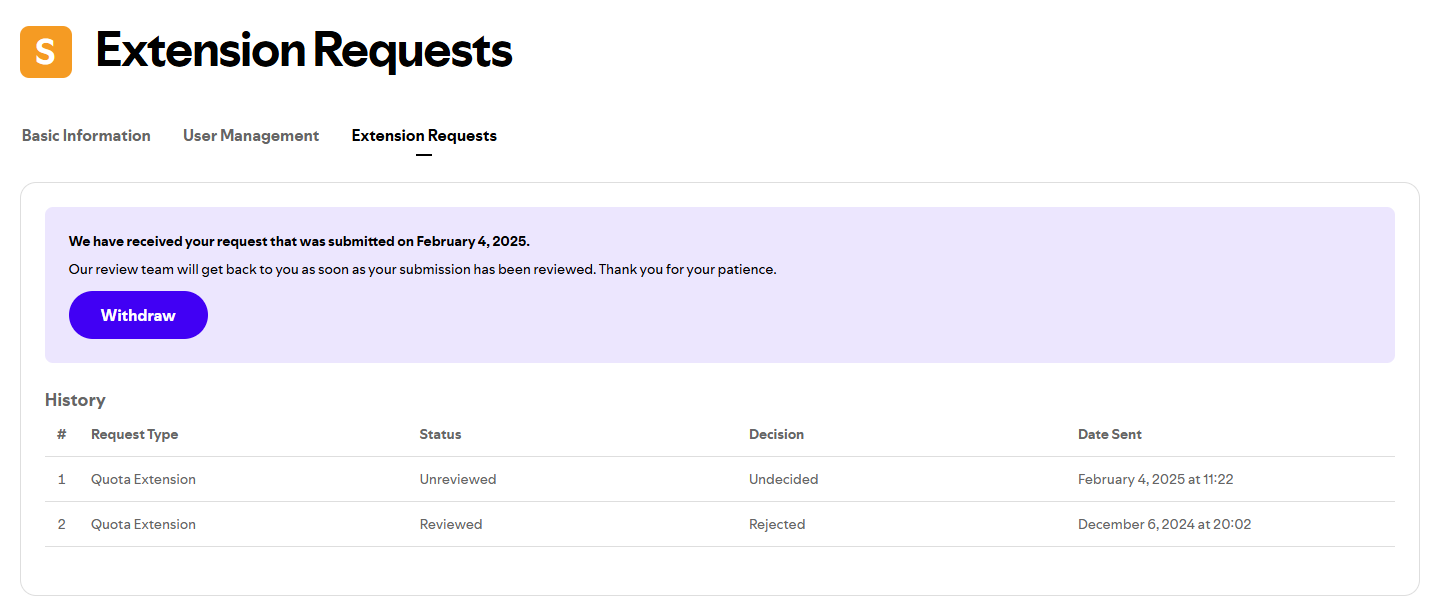Sort by the Request Type column header
This screenshot has width=1433, height=607.
point(134,434)
